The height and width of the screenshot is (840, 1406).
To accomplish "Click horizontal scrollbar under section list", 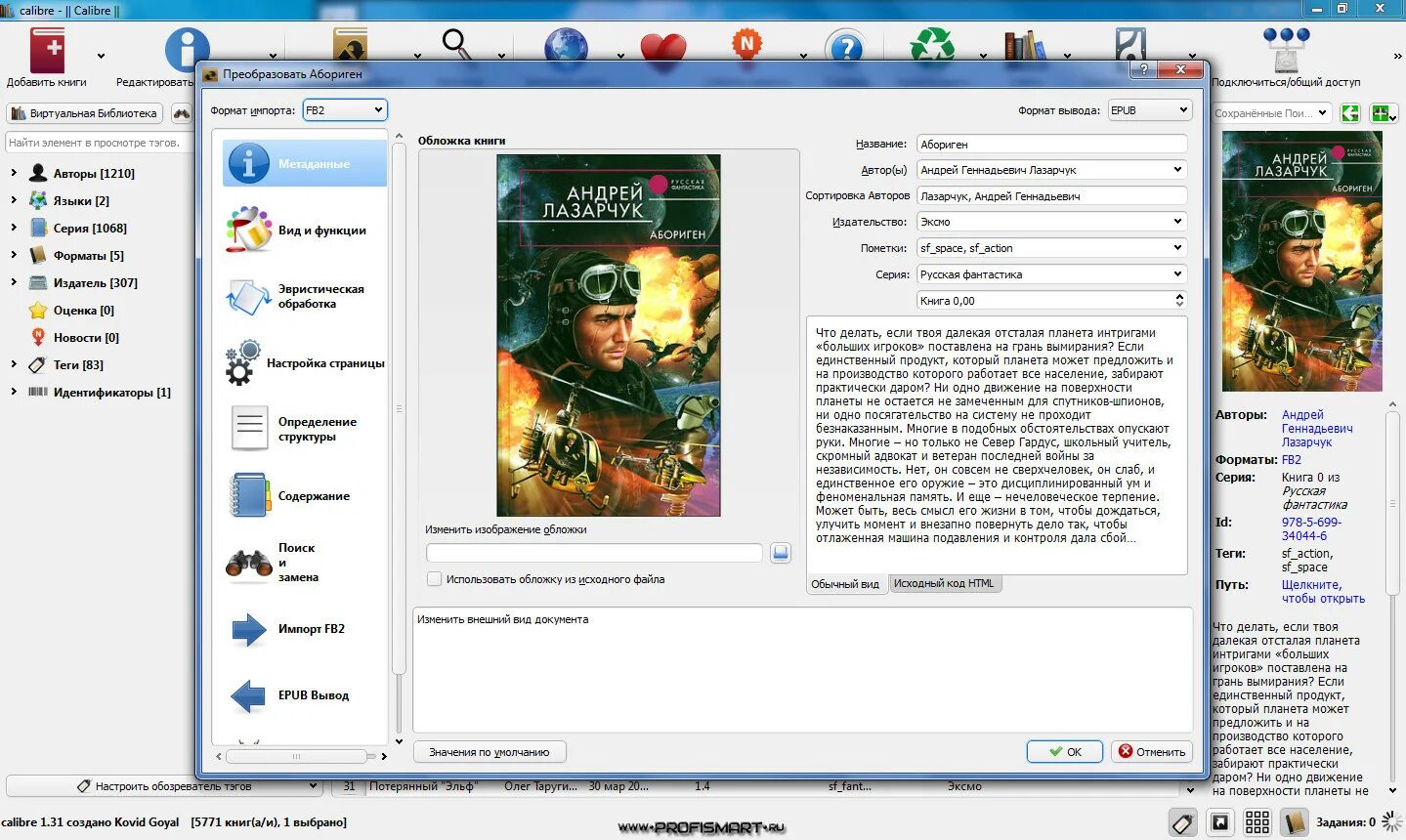I will pos(296,756).
